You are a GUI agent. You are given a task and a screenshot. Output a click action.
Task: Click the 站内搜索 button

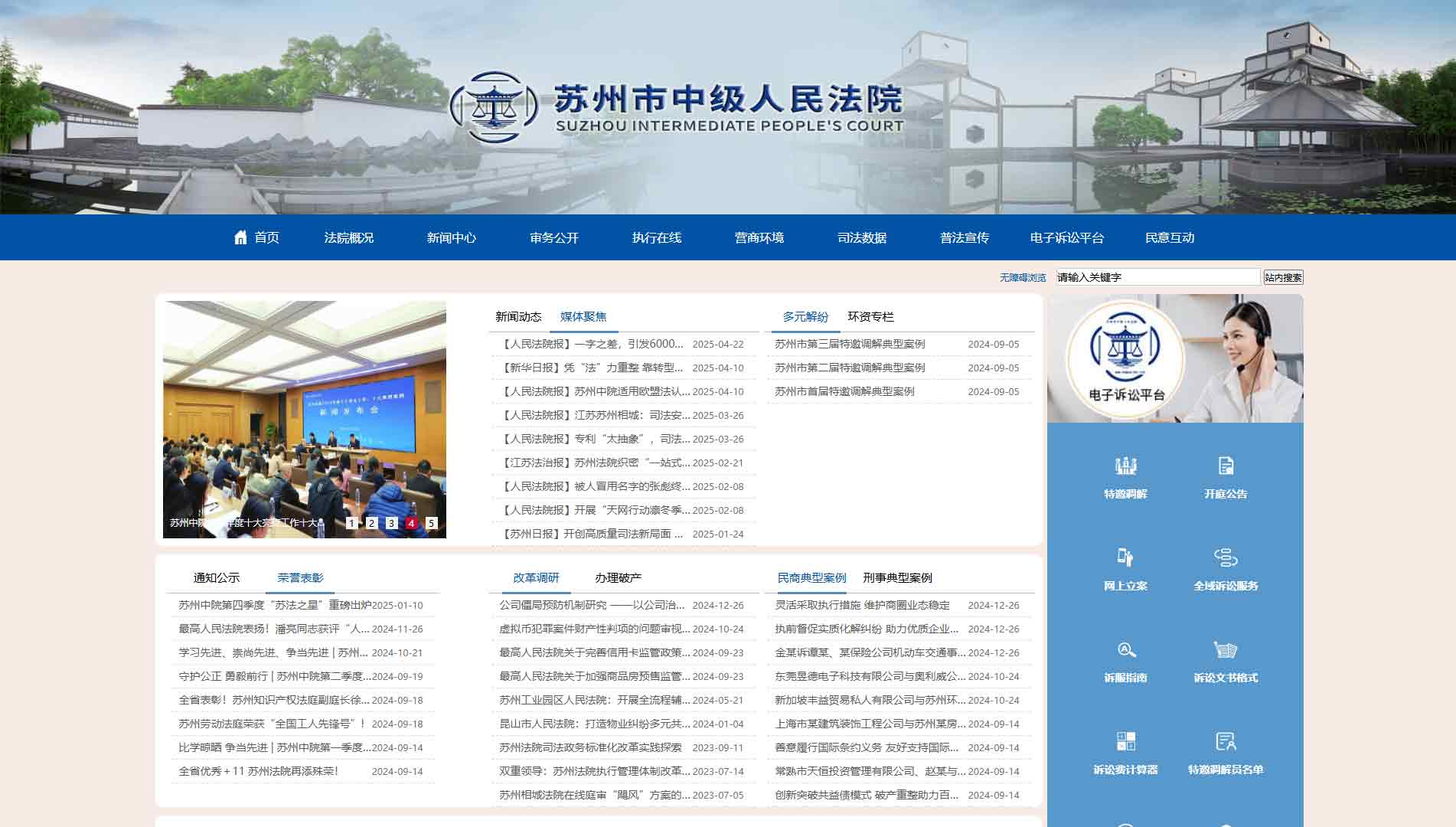click(x=1283, y=277)
